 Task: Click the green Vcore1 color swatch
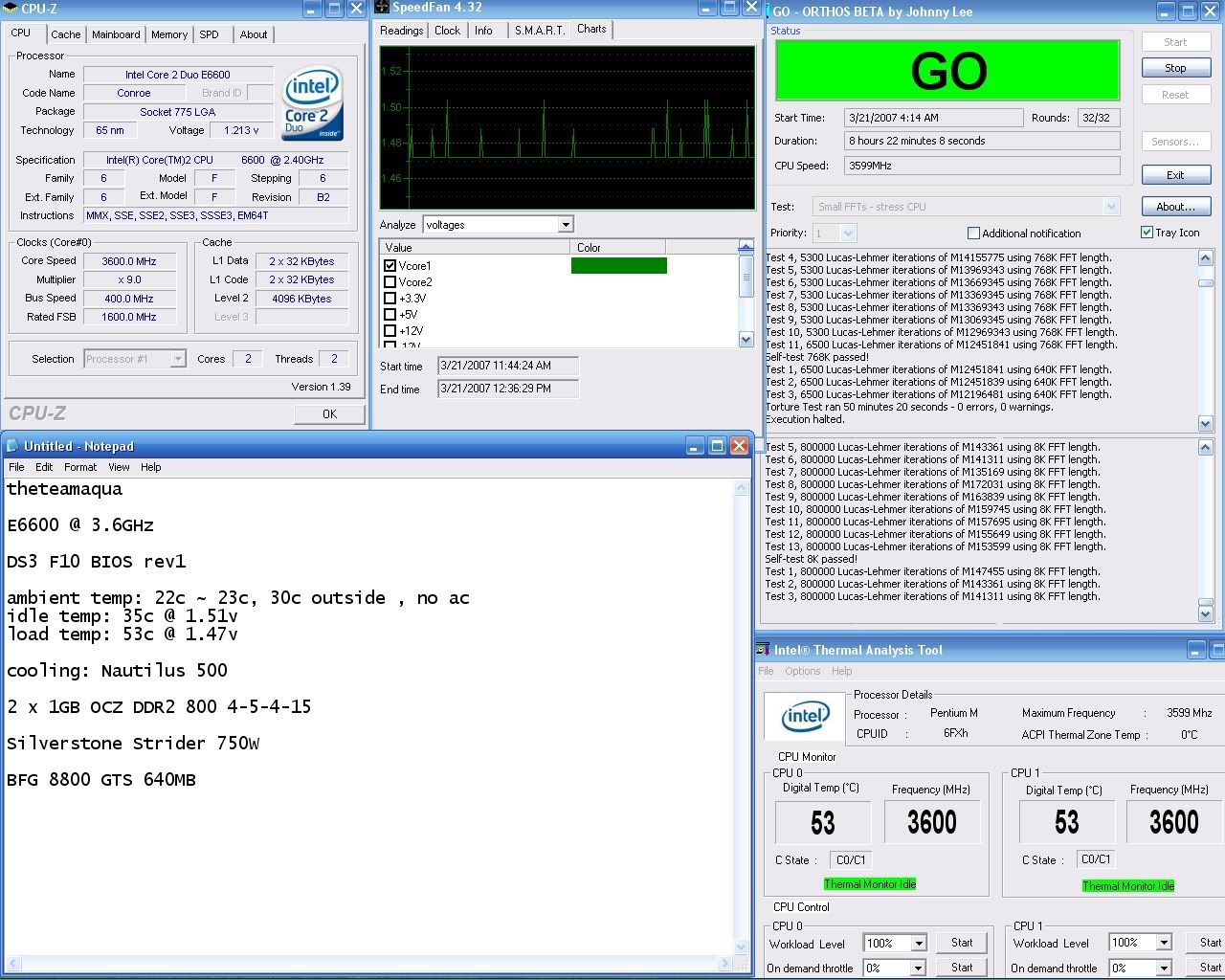point(618,266)
